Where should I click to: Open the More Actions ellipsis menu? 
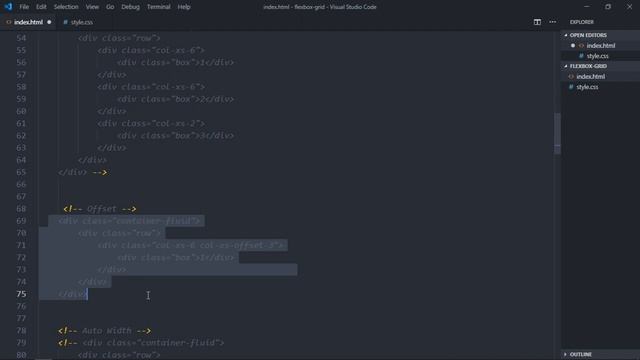(x=553, y=22)
